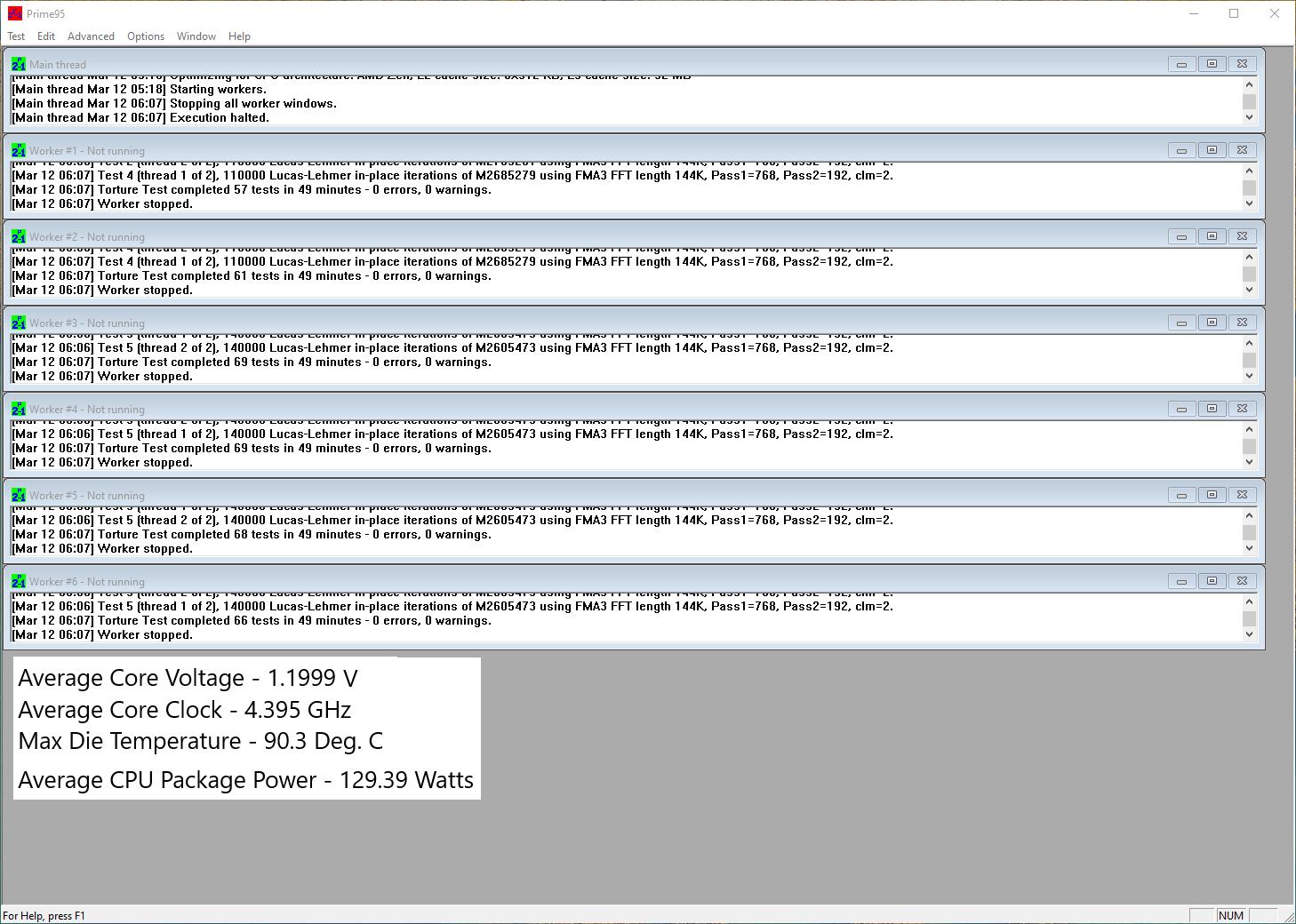This screenshot has width=1296, height=924.
Task: Click 'Max Die Temperature - 90.3 Deg. C' text
Action: (201, 741)
